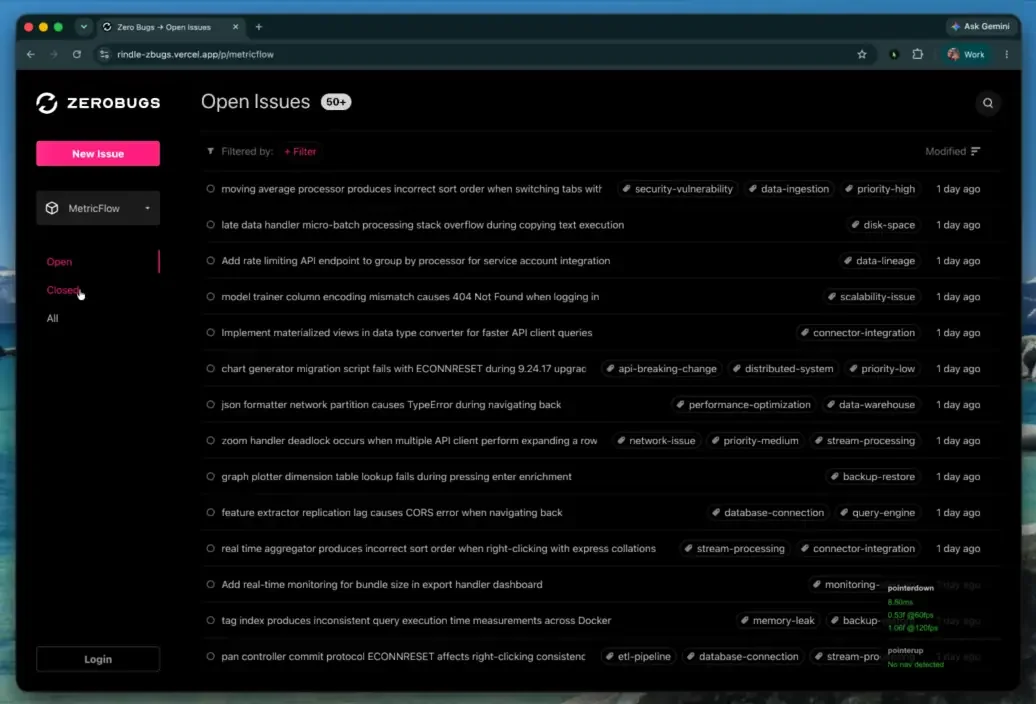Bookmark this page with the star icon
The image size is (1036, 704).
(862, 54)
